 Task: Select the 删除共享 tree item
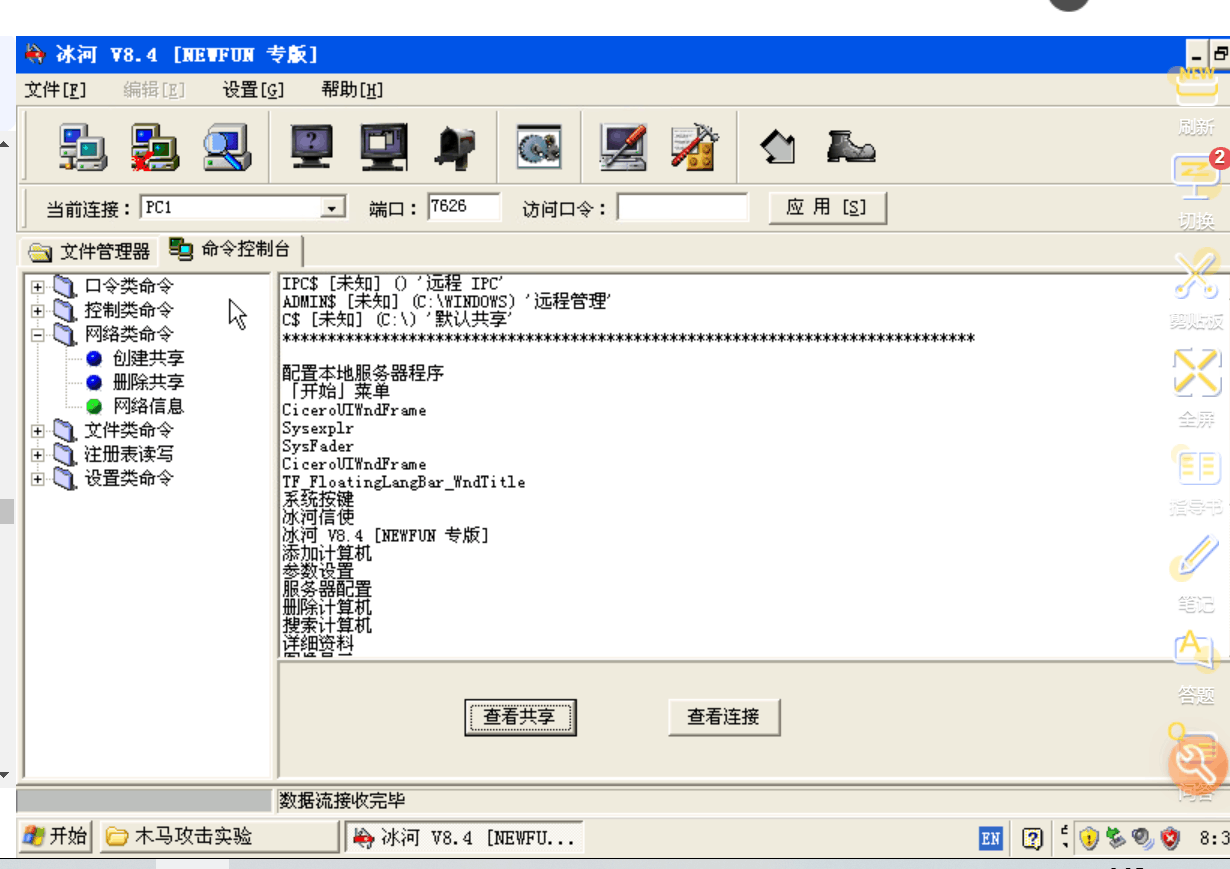click(149, 382)
